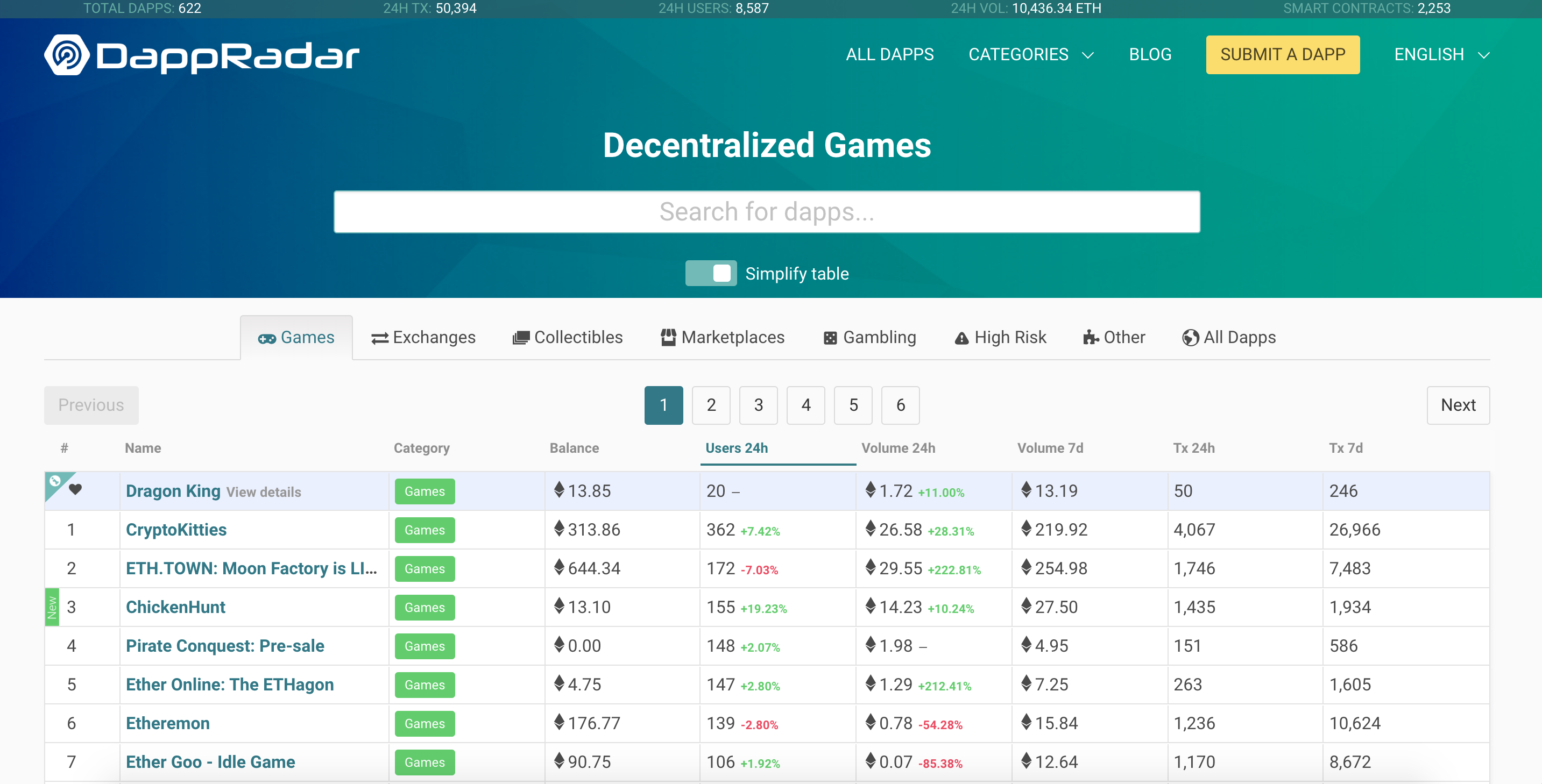Go to All Dapps in top navigation

pos(889,55)
